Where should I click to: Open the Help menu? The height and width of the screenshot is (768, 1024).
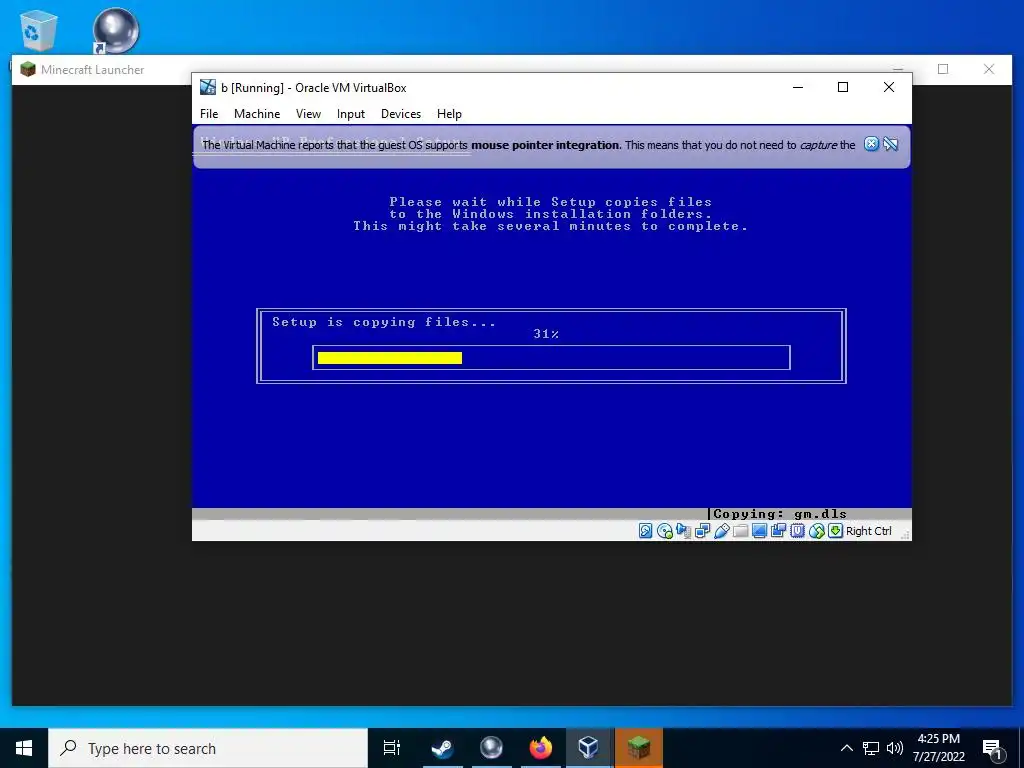pos(449,114)
